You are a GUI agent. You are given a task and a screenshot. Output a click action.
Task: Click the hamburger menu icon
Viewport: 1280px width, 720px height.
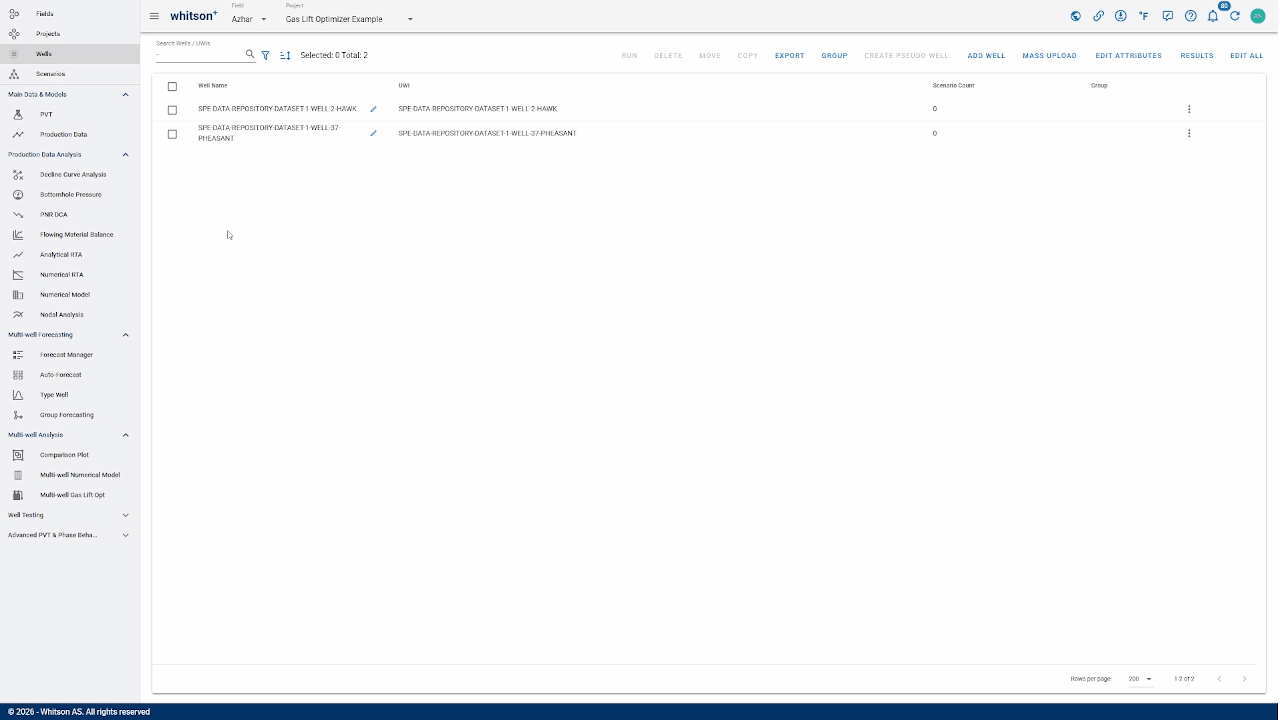click(x=154, y=16)
